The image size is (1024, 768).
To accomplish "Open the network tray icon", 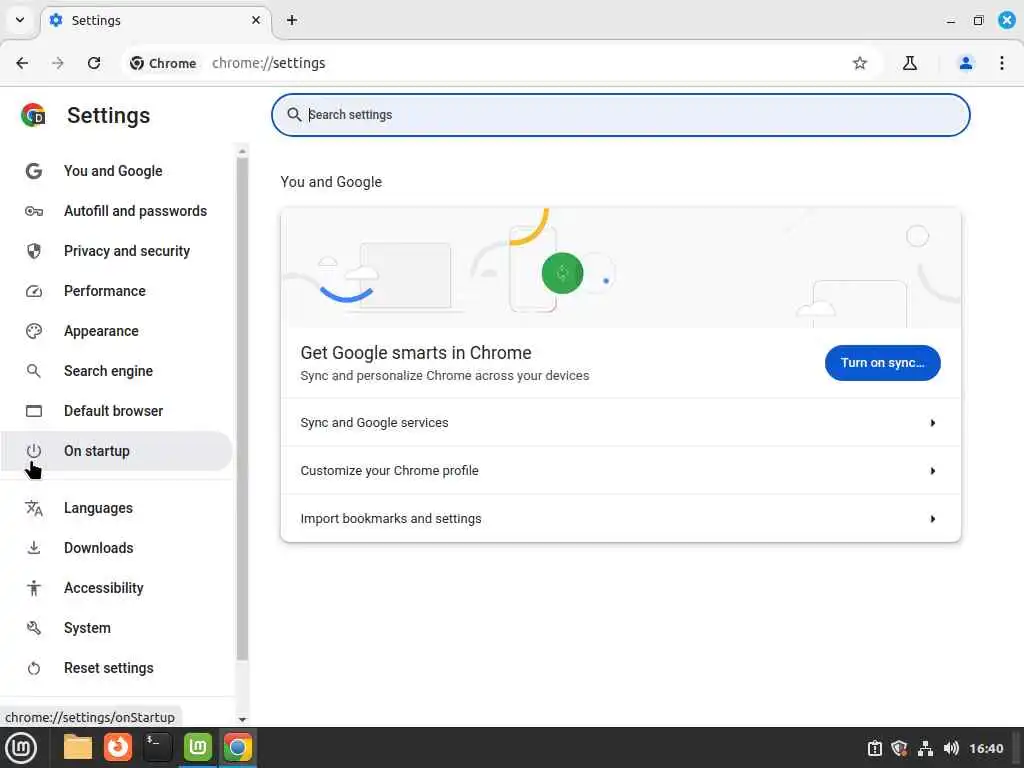I will [925, 748].
